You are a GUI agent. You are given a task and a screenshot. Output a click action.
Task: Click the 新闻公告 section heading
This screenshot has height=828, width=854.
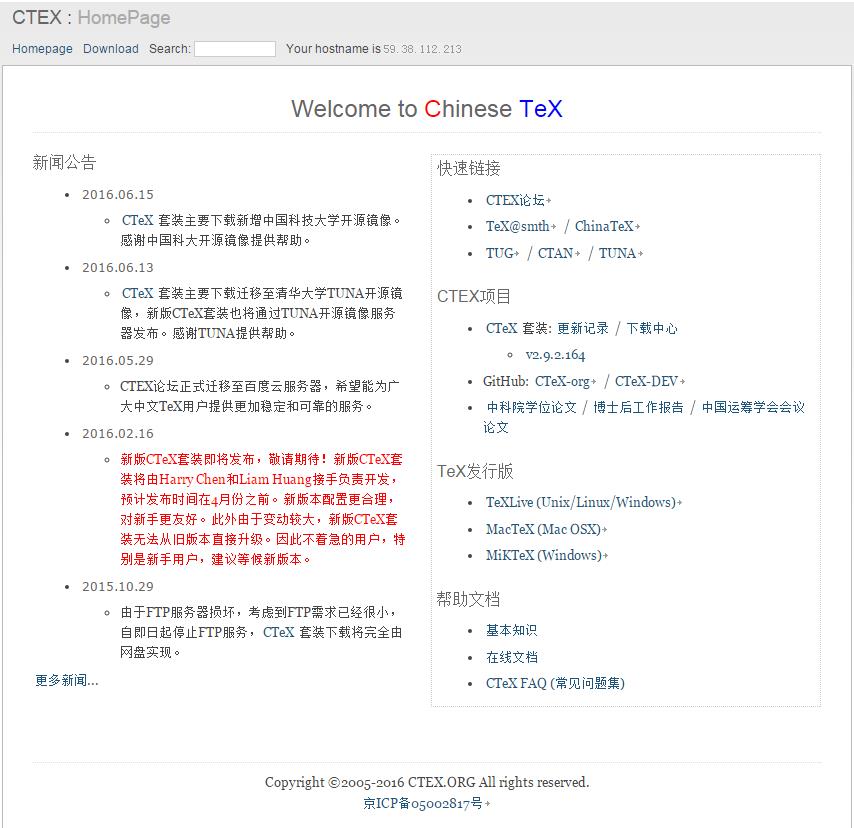pos(64,162)
